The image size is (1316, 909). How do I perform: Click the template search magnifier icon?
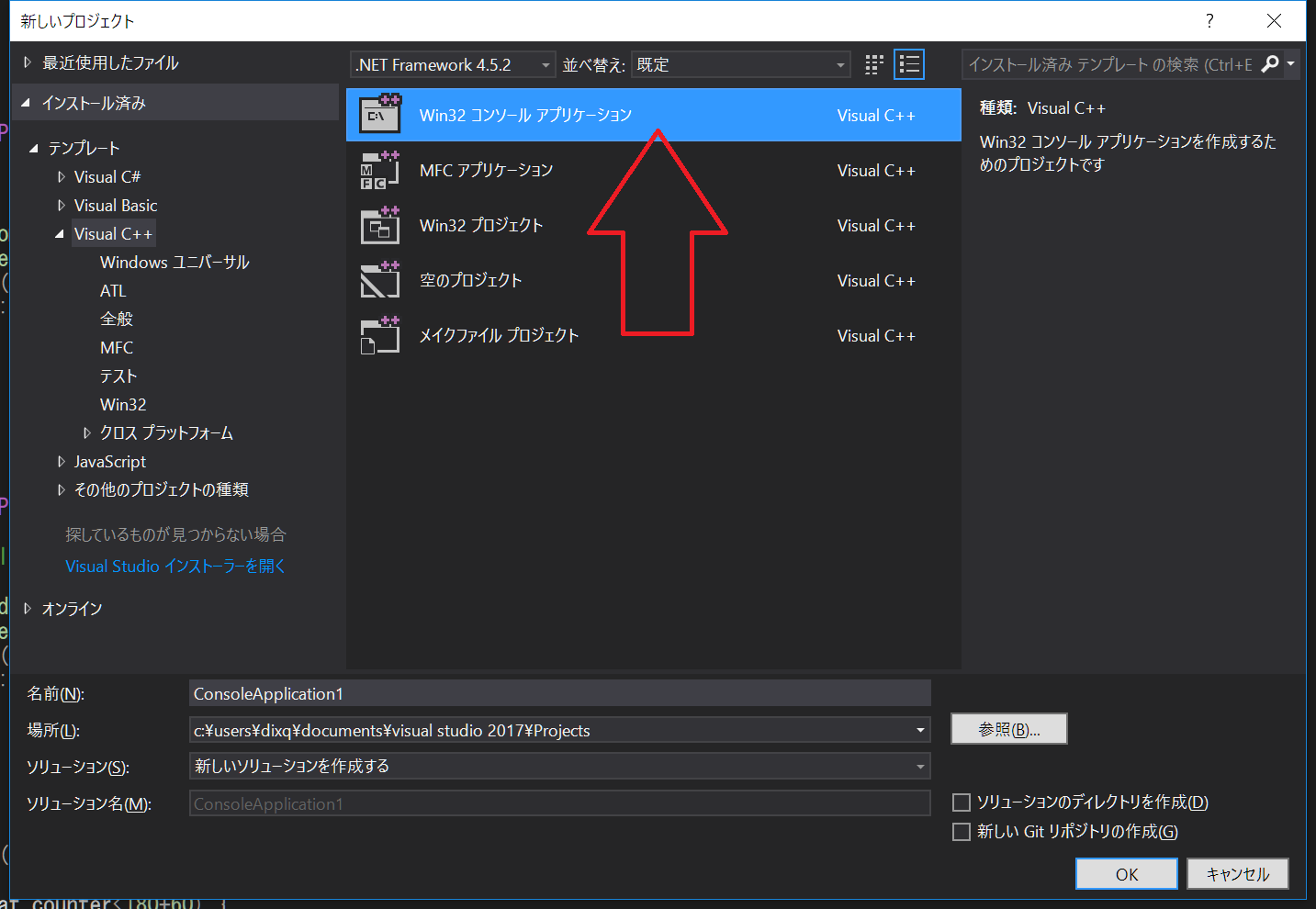(1270, 64)
